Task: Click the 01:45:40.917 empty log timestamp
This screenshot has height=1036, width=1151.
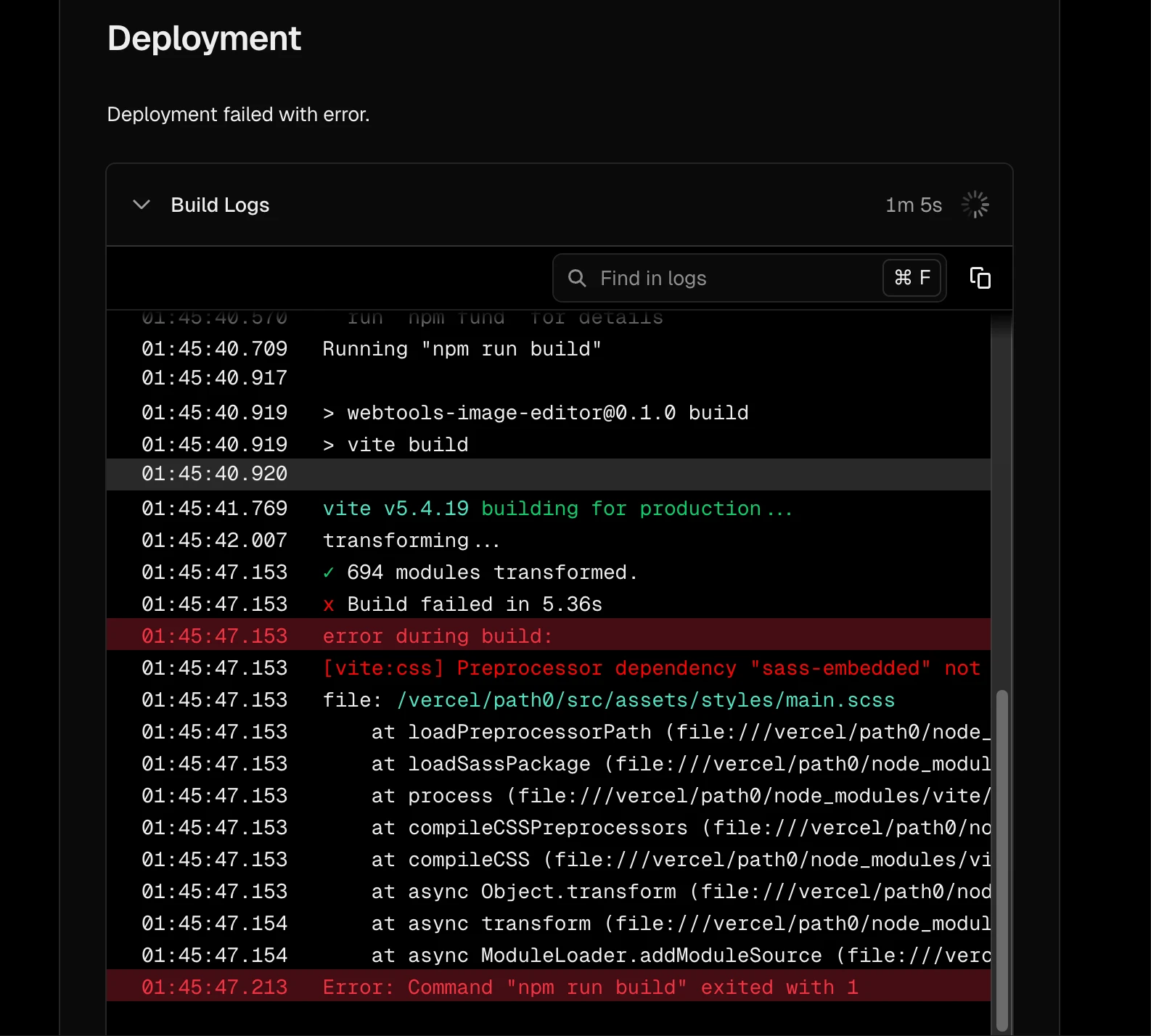Action: point(215,378)
